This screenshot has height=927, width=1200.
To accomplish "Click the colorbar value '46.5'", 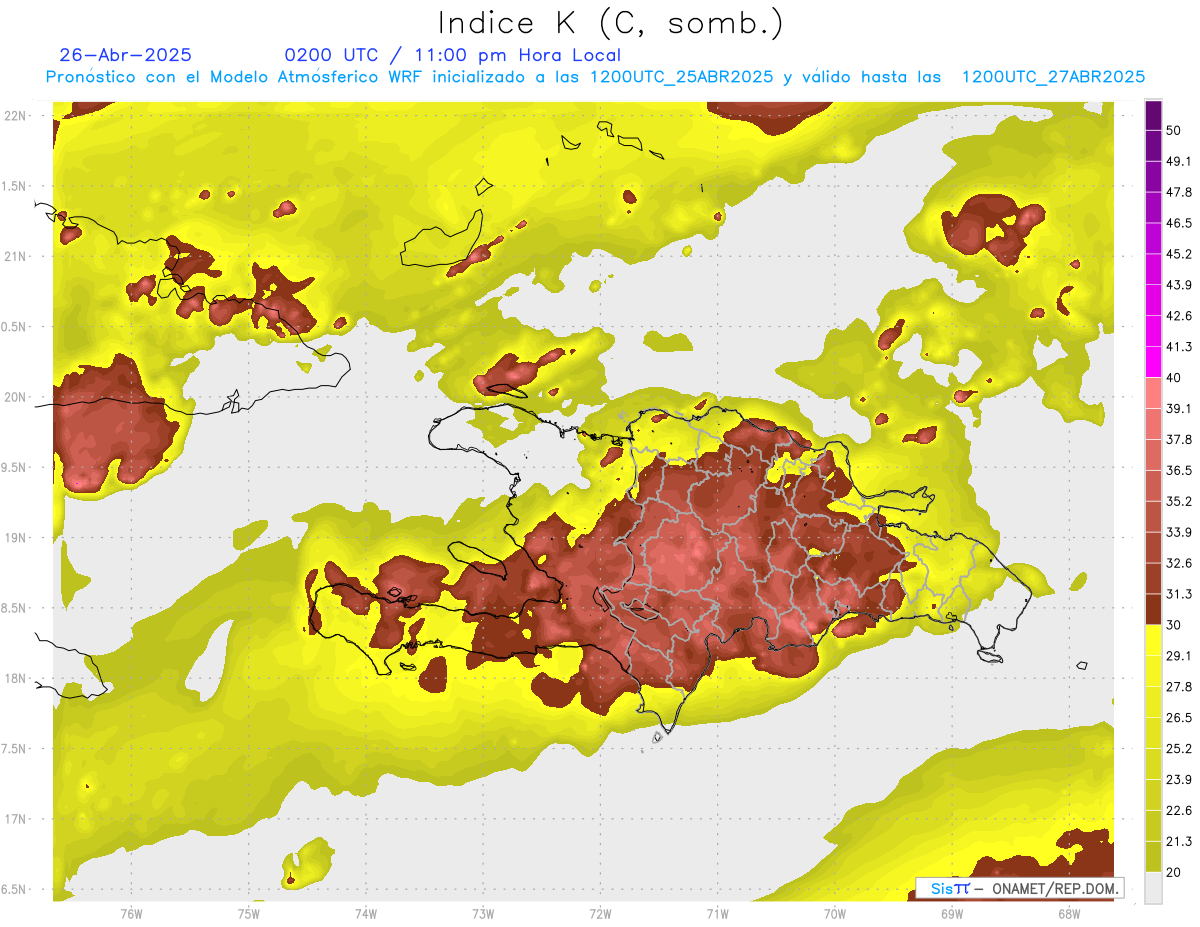I will click(1178, 223).
